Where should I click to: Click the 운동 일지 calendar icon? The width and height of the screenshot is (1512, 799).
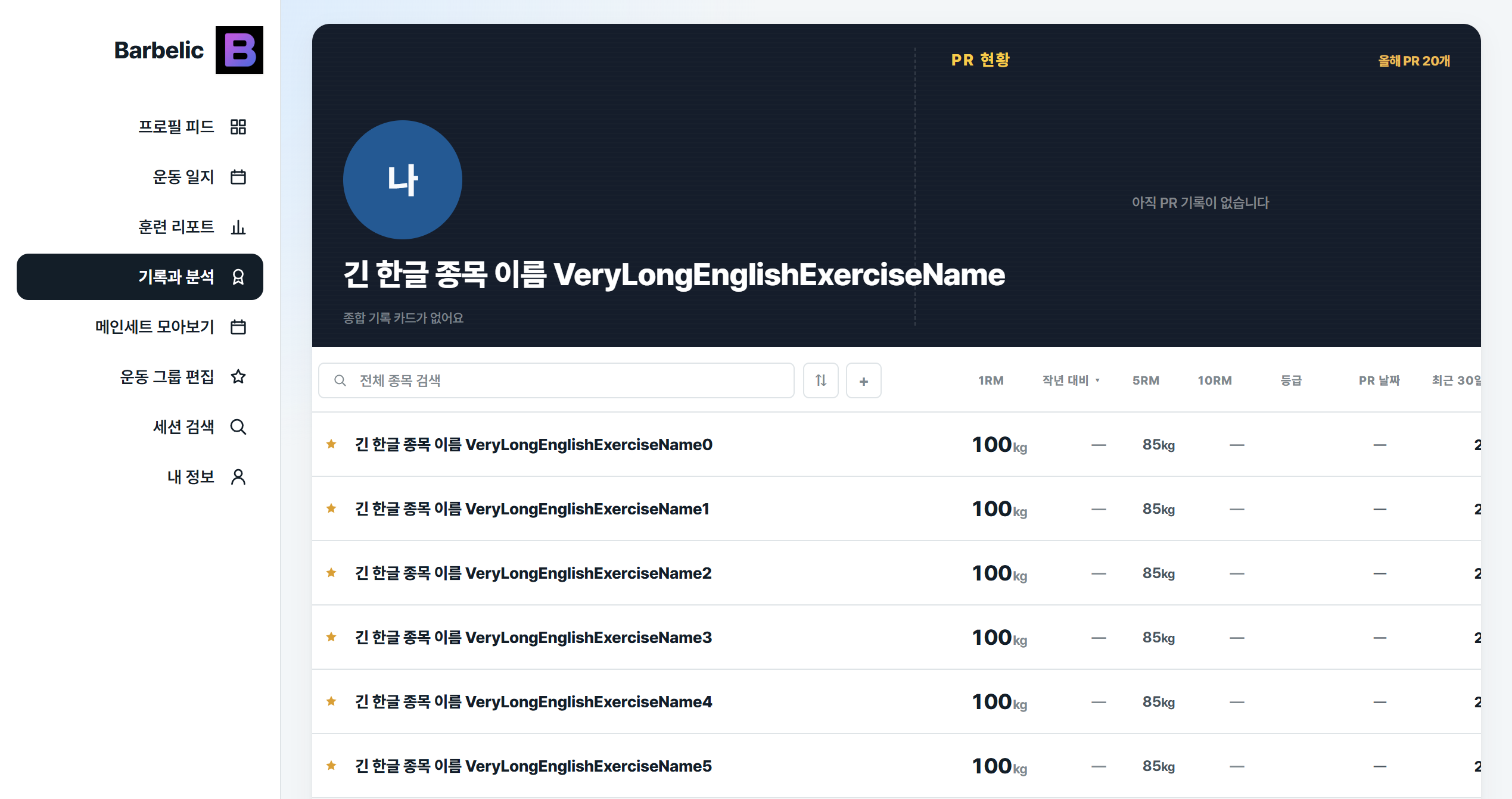pos(238,177)
